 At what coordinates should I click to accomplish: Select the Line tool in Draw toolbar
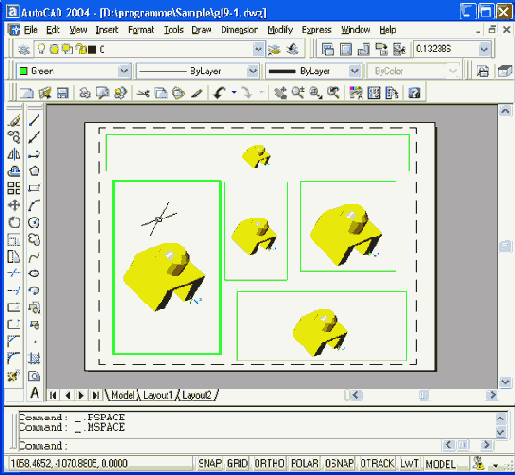coord(34,120)
